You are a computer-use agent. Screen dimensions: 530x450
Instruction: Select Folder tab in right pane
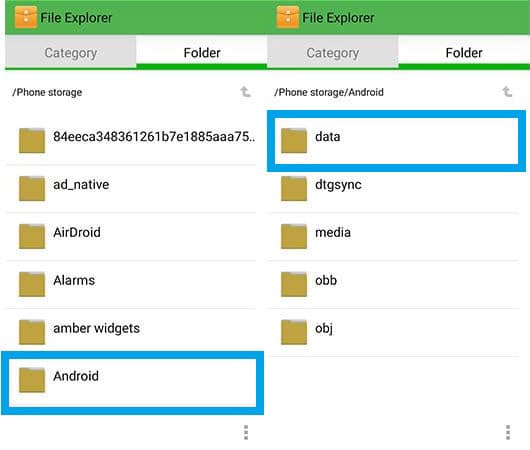pyautogui.click(x=464, y=52)
